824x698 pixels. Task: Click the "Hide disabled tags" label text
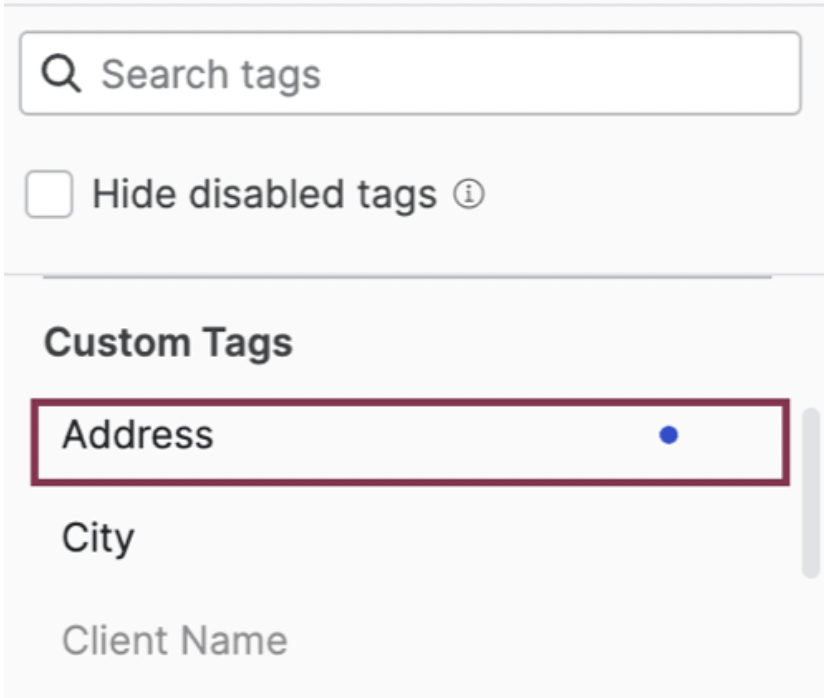(264, 195)
